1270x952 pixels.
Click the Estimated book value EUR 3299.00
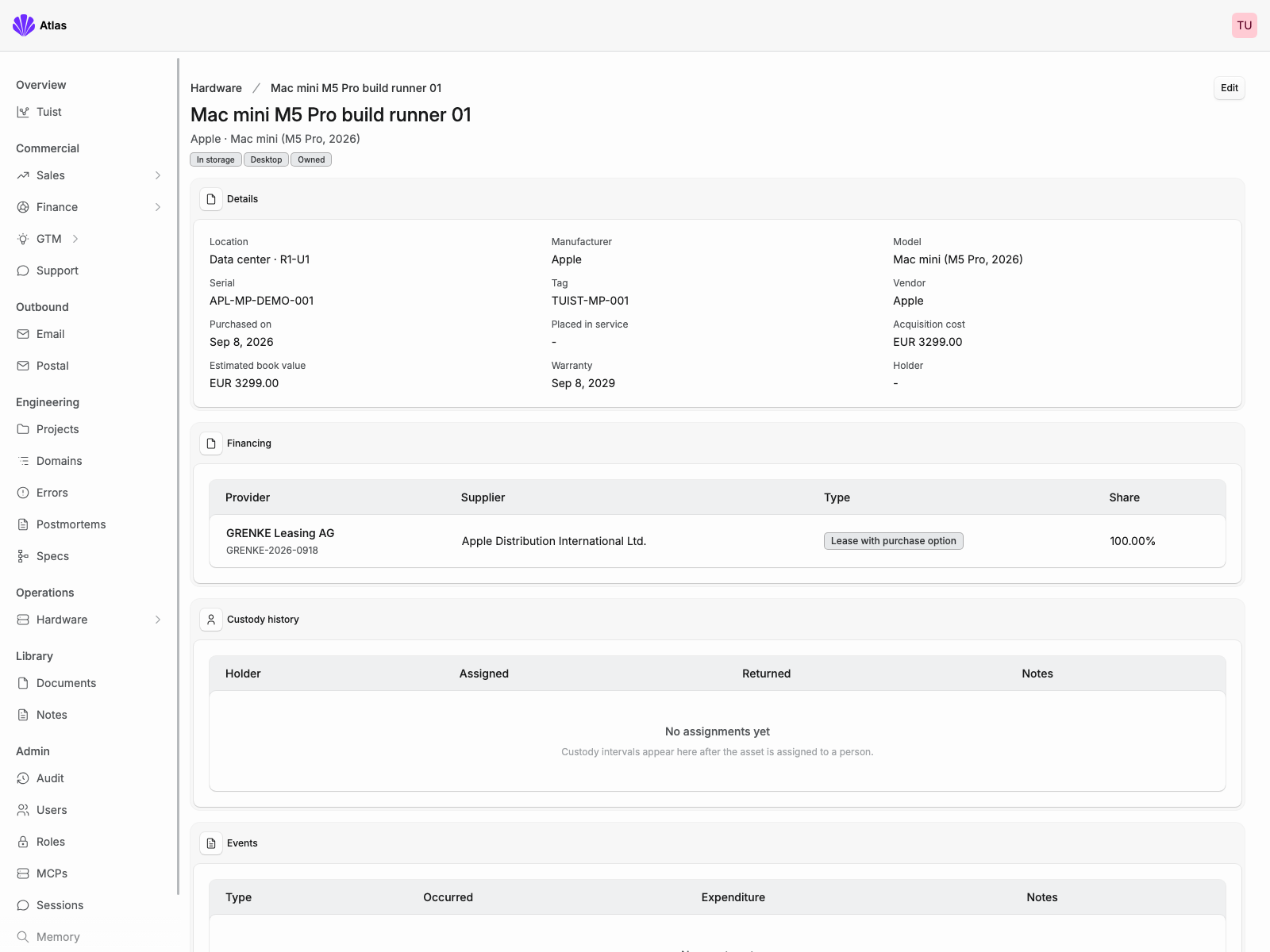point(244,383)
